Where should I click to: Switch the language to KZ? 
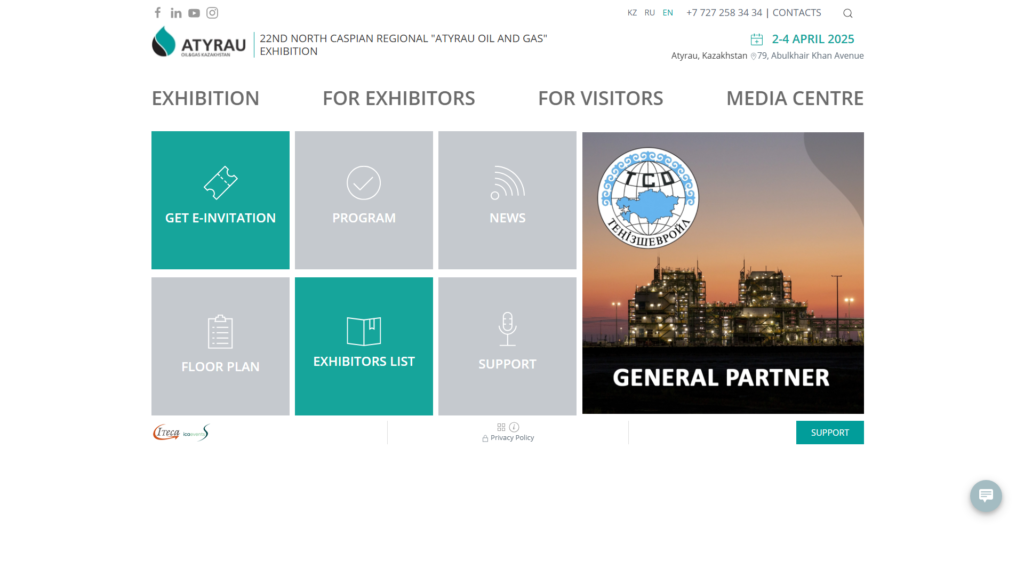(x=632, y=13)
